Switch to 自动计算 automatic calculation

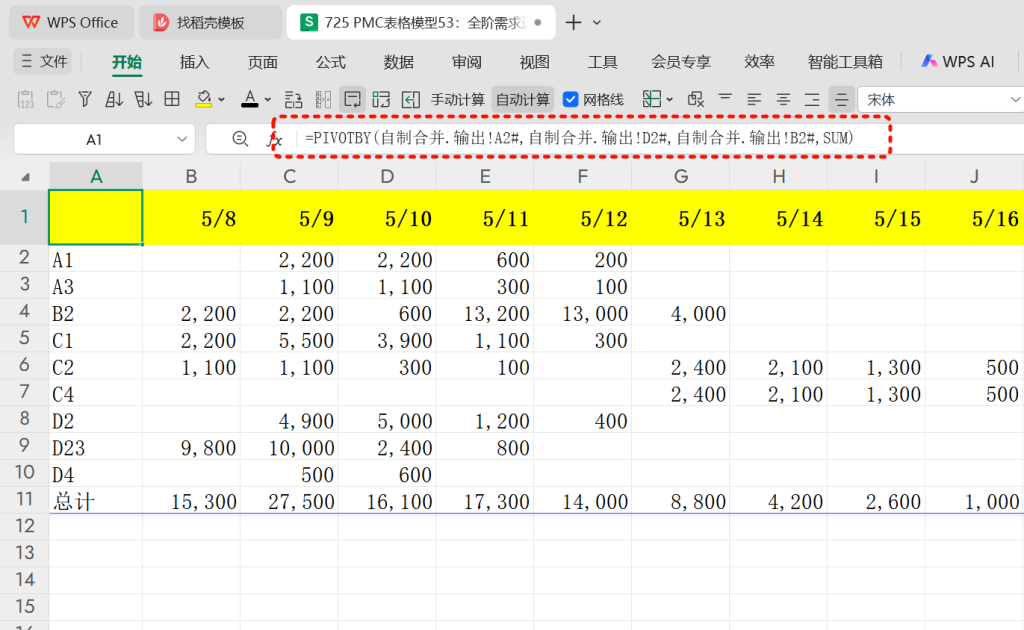pos(522,100)
